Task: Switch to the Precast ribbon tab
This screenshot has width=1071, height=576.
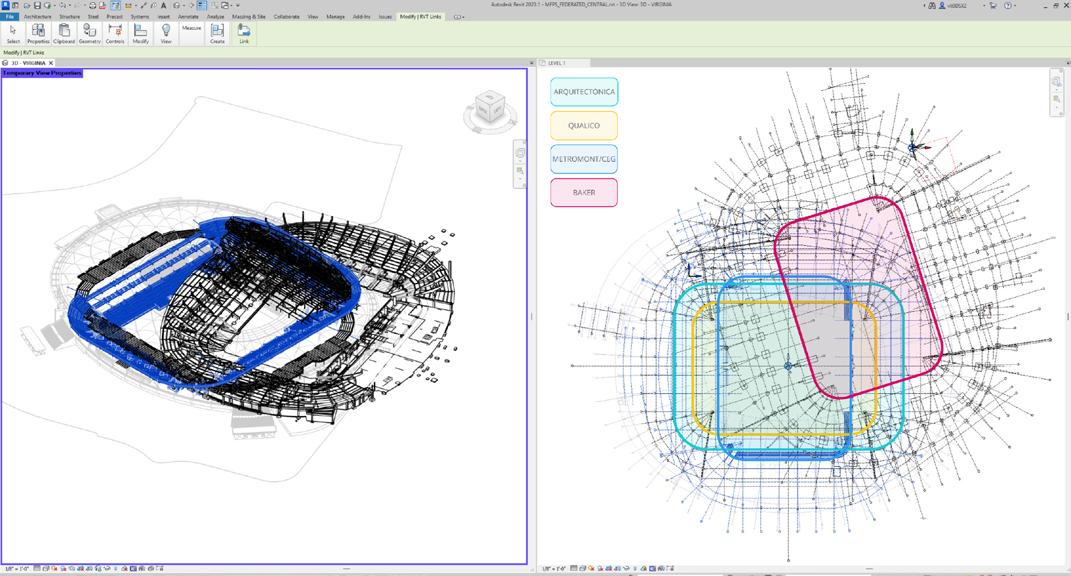Action: point(115,16)
